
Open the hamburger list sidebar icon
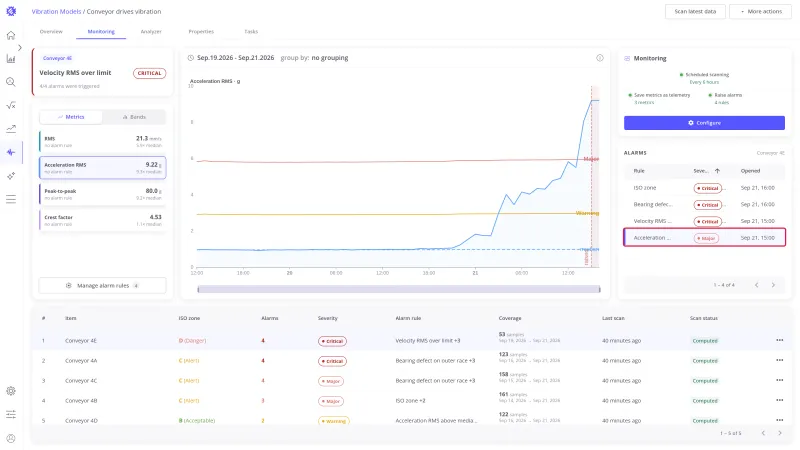tap(11, 199)
